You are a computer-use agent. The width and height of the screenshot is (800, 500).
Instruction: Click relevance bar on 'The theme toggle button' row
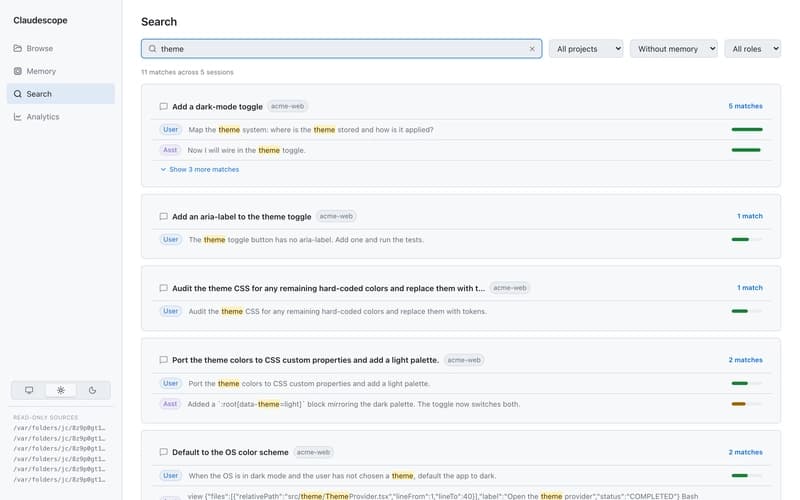point(747,240)
